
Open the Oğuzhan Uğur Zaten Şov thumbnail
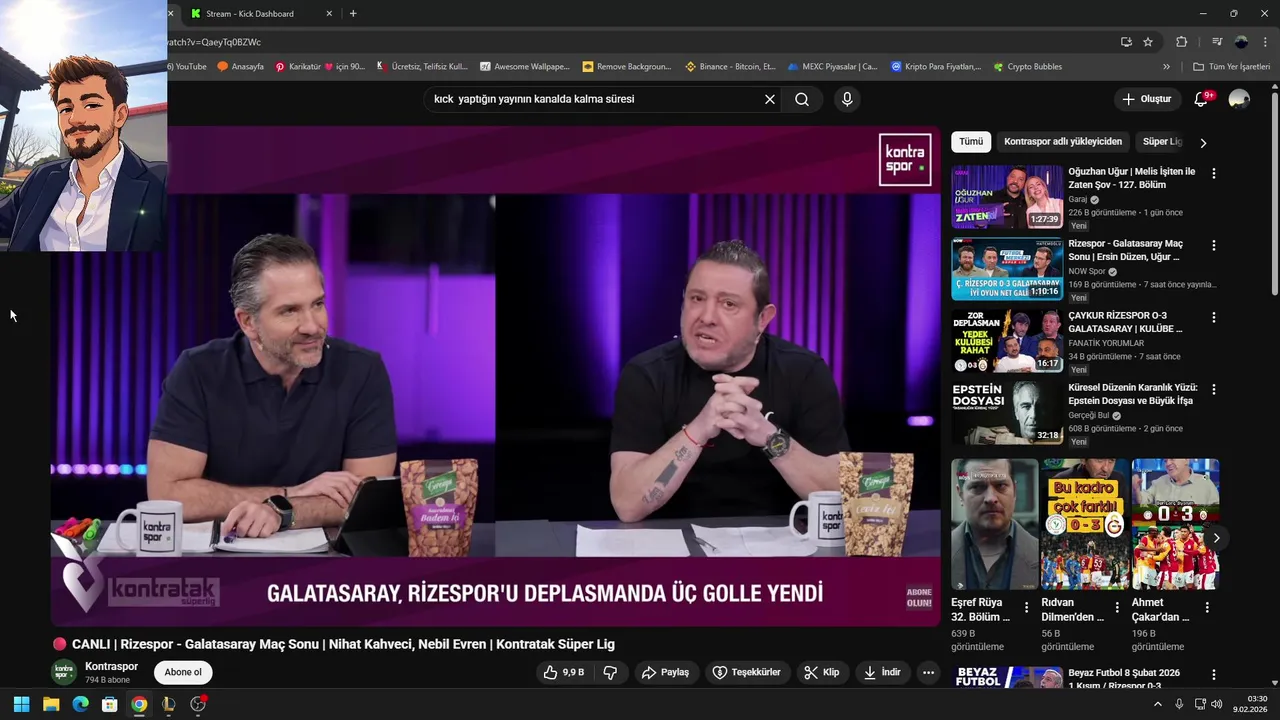coord(1007,197)
